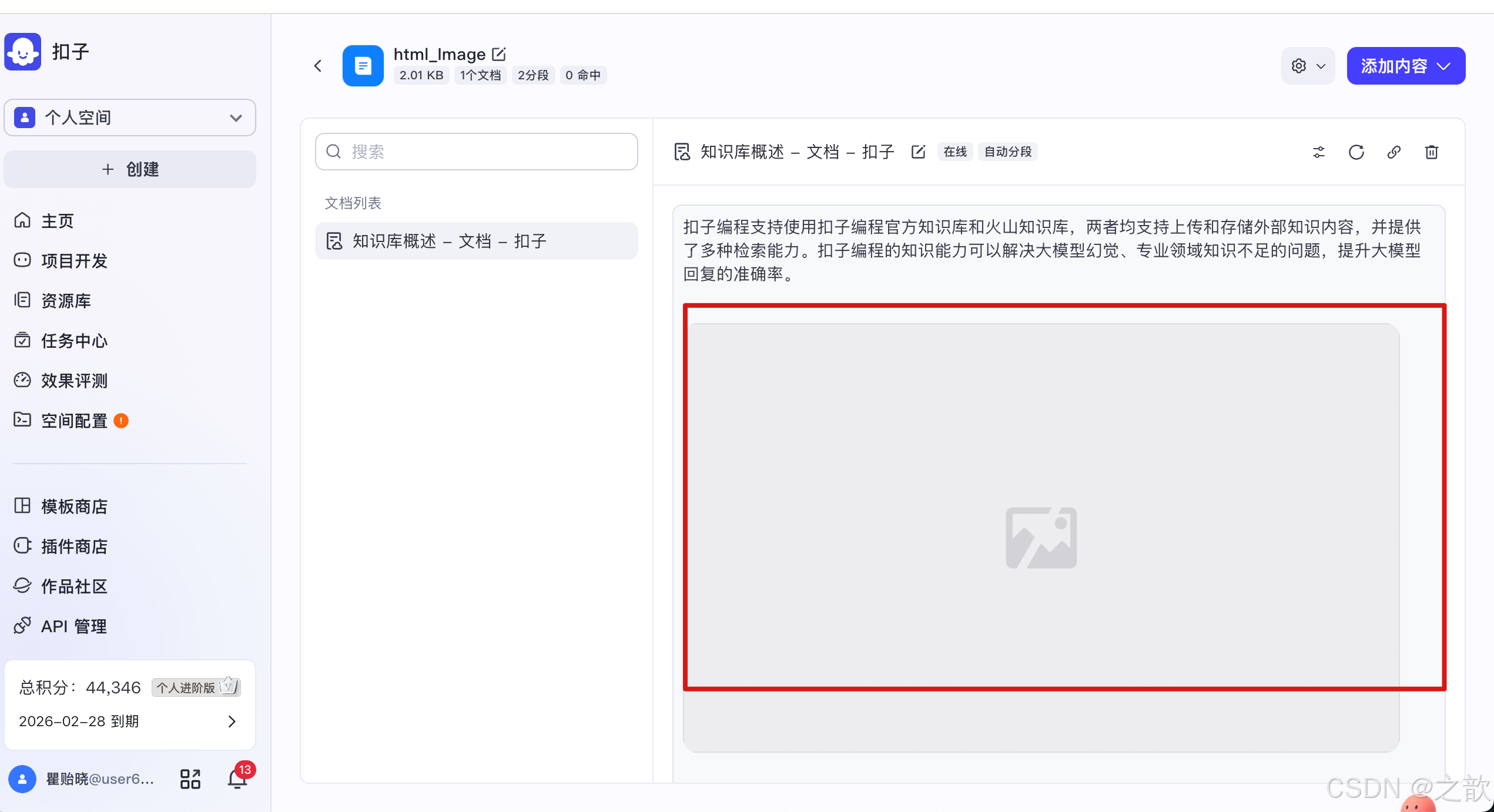Copy the document link icon
This screenshot has height=812, width=1494.
coord(1393,152)
